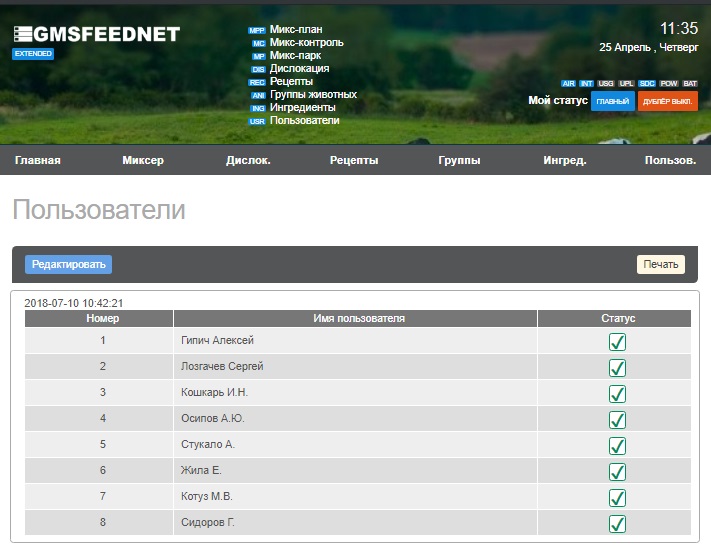Select the Ингред. tab

click(x=565, y=160)
